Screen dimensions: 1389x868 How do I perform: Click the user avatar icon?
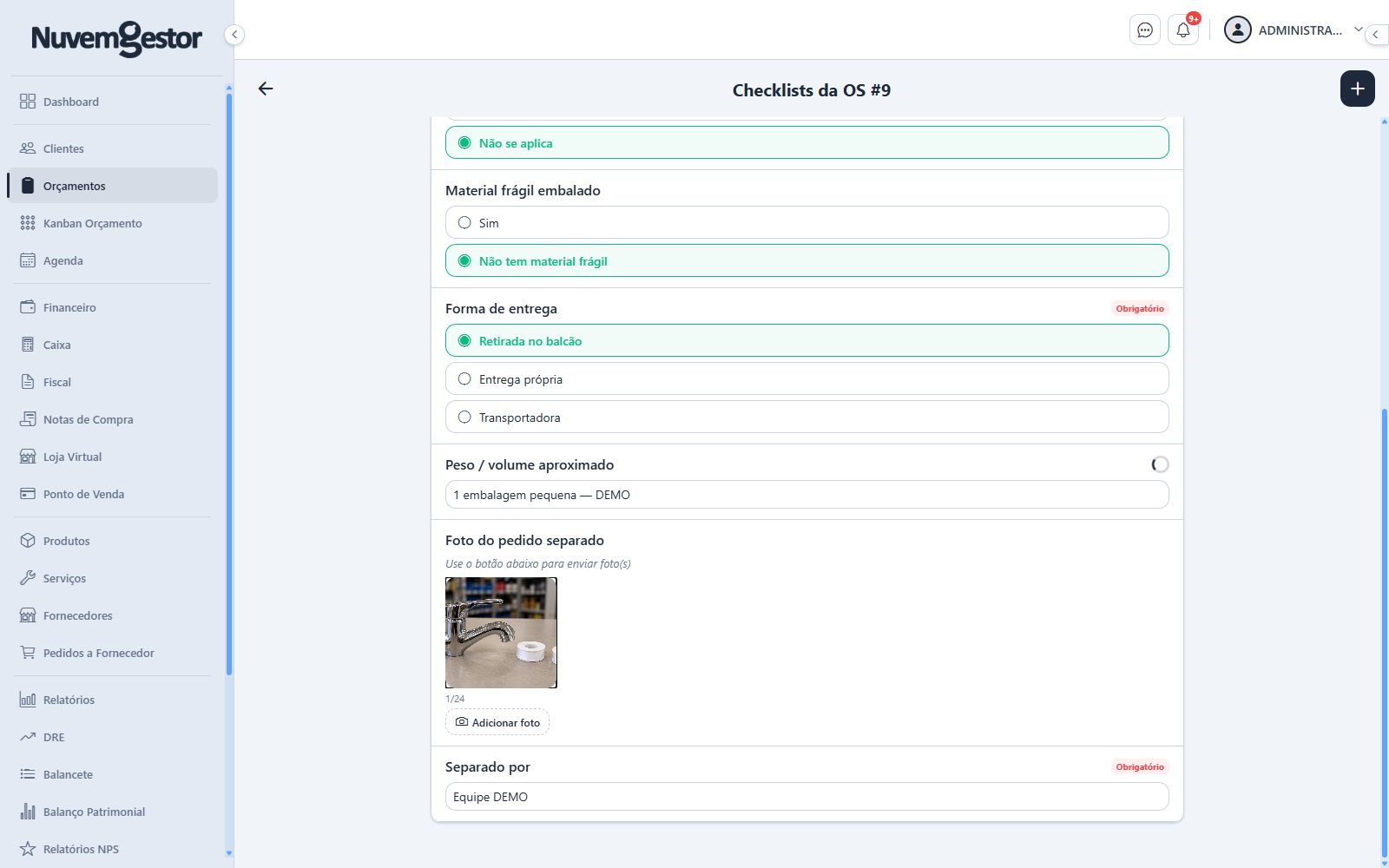(1237, 30)
